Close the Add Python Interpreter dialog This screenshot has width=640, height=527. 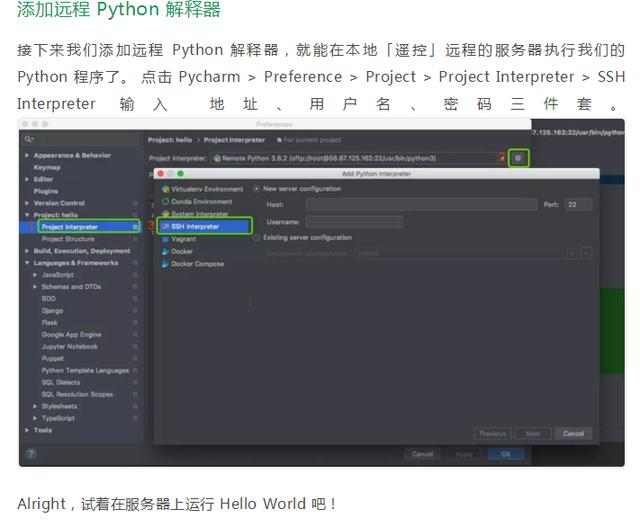pyautogui.click(x=161, y=174)
